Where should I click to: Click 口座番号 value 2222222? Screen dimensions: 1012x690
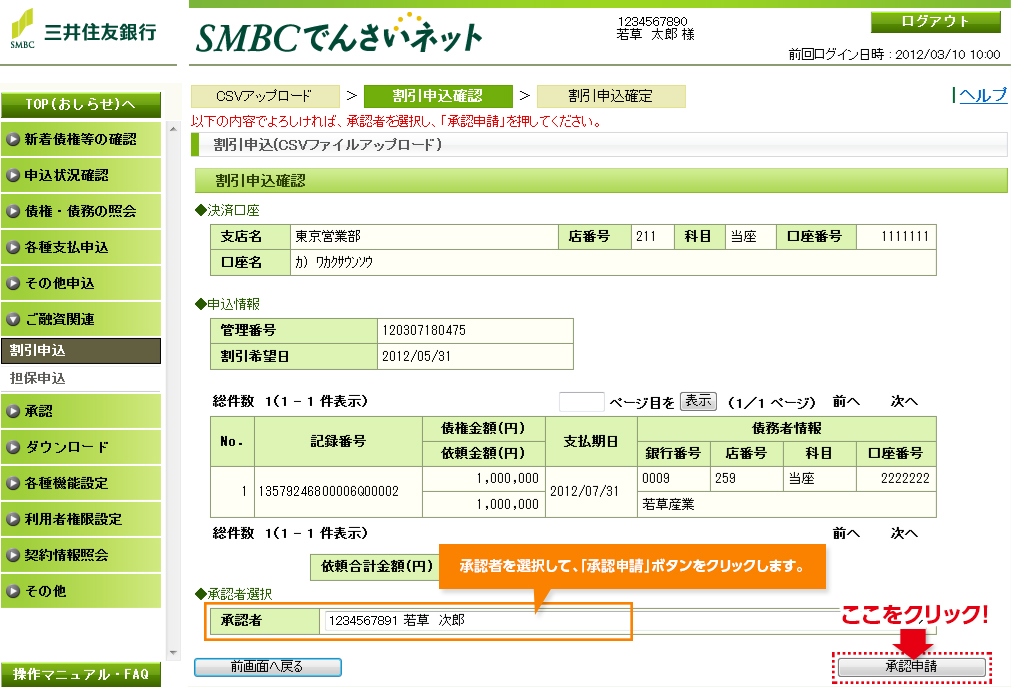point(905,478)
